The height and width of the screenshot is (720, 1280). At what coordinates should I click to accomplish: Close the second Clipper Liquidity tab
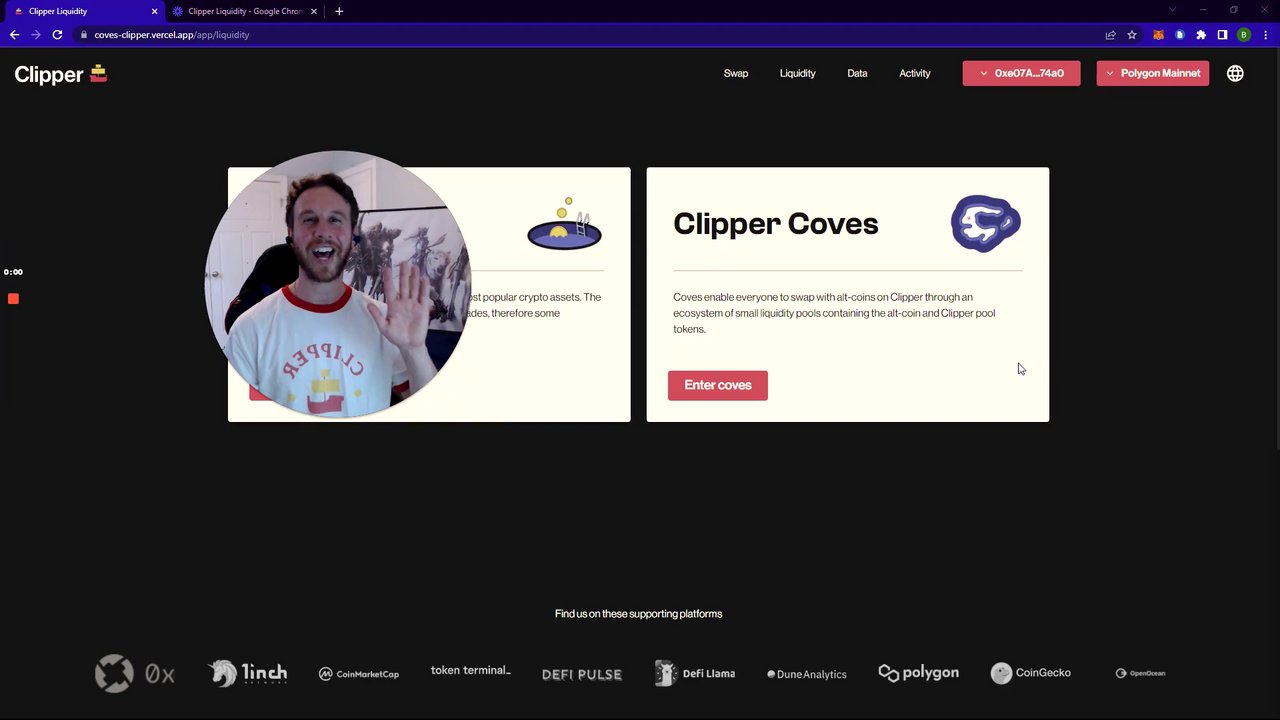316,11
